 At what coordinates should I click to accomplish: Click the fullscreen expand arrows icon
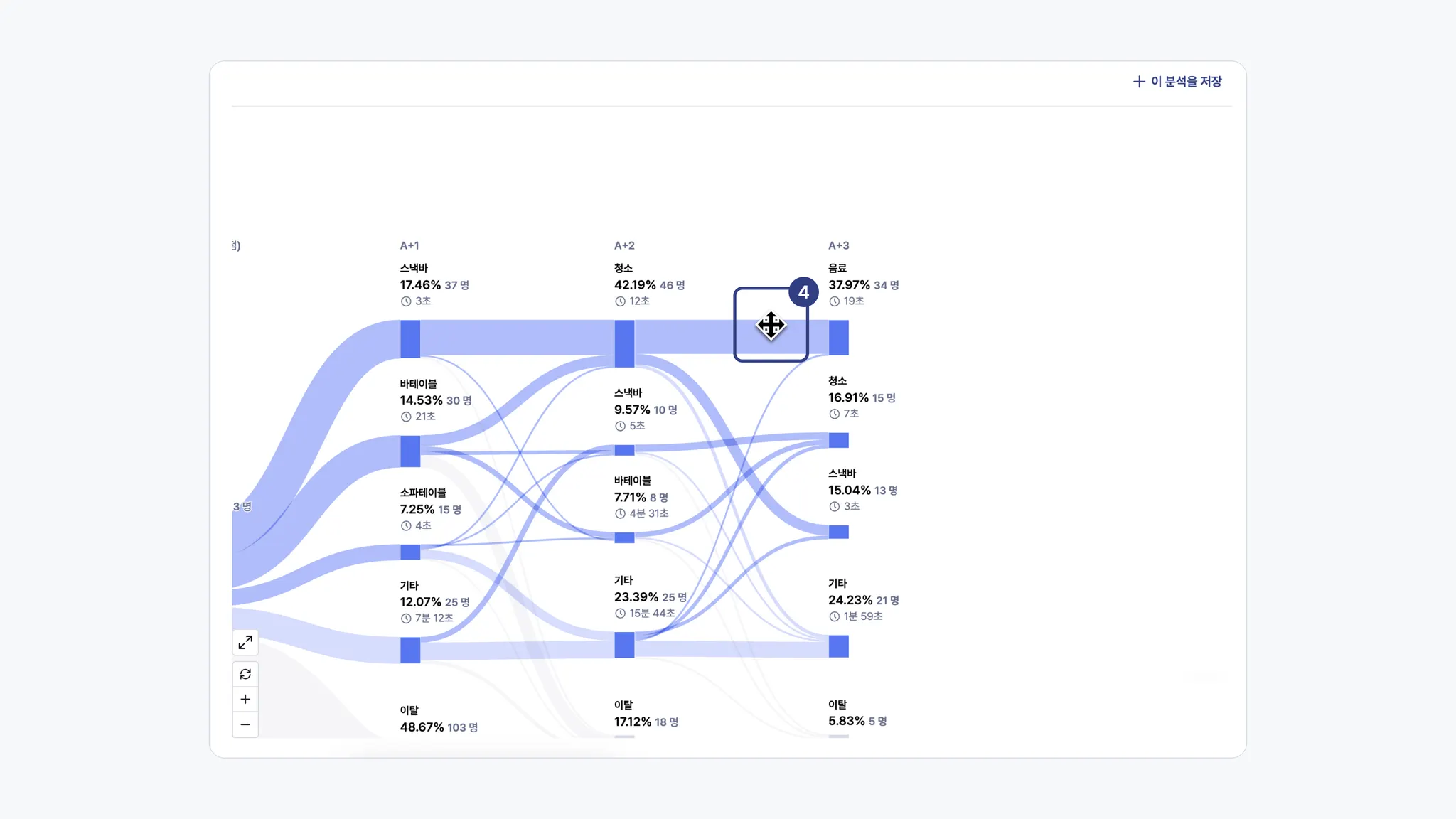(245, 643)
